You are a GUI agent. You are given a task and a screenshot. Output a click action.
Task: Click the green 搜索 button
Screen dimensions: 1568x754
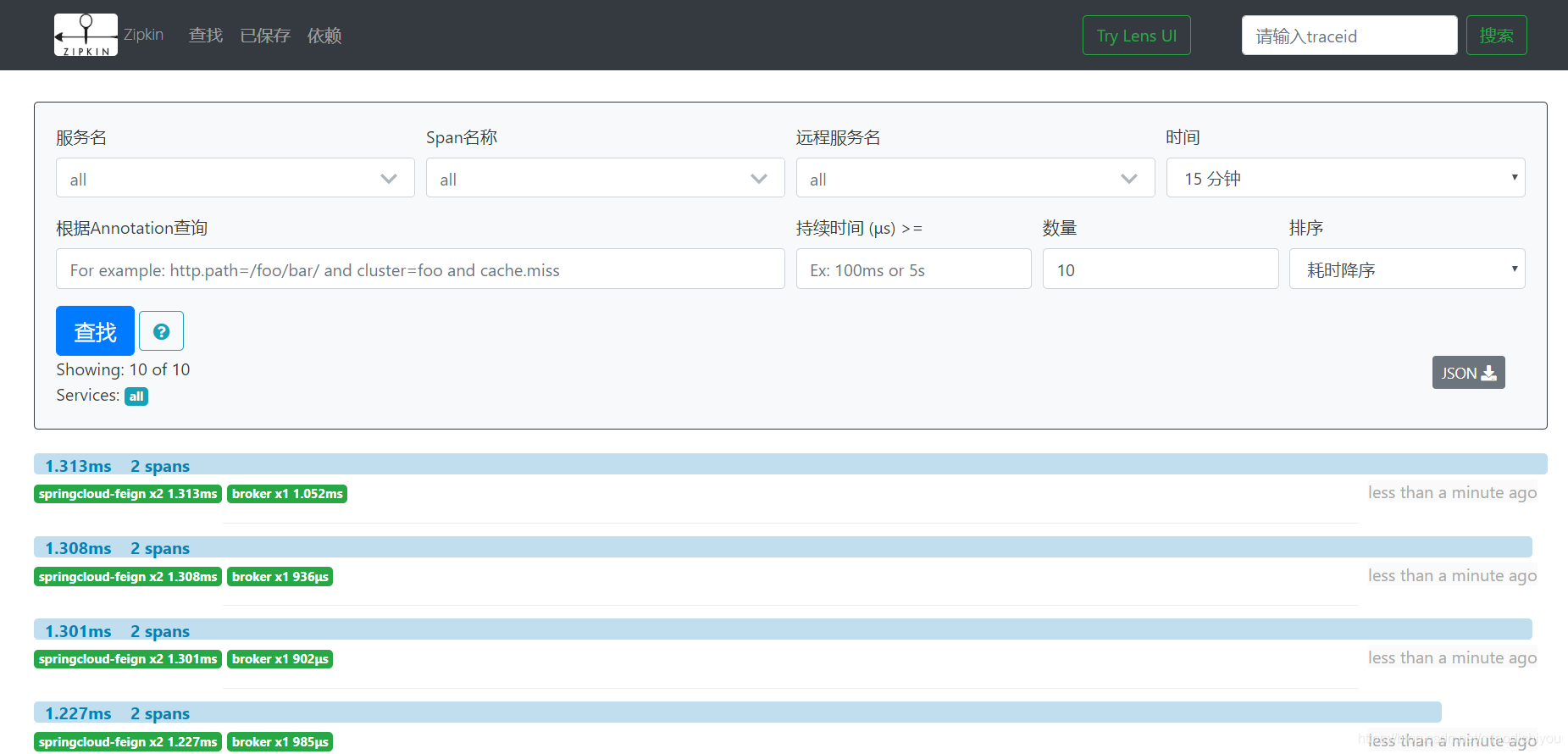point(1497,36)
